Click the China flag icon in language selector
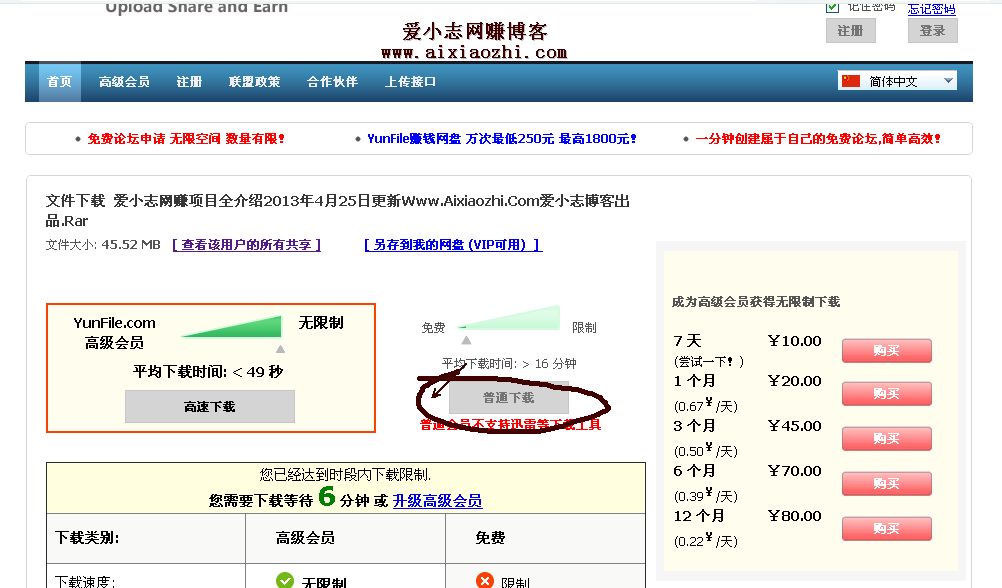This screenshot has height=588, width=1002. coord(851,81)
